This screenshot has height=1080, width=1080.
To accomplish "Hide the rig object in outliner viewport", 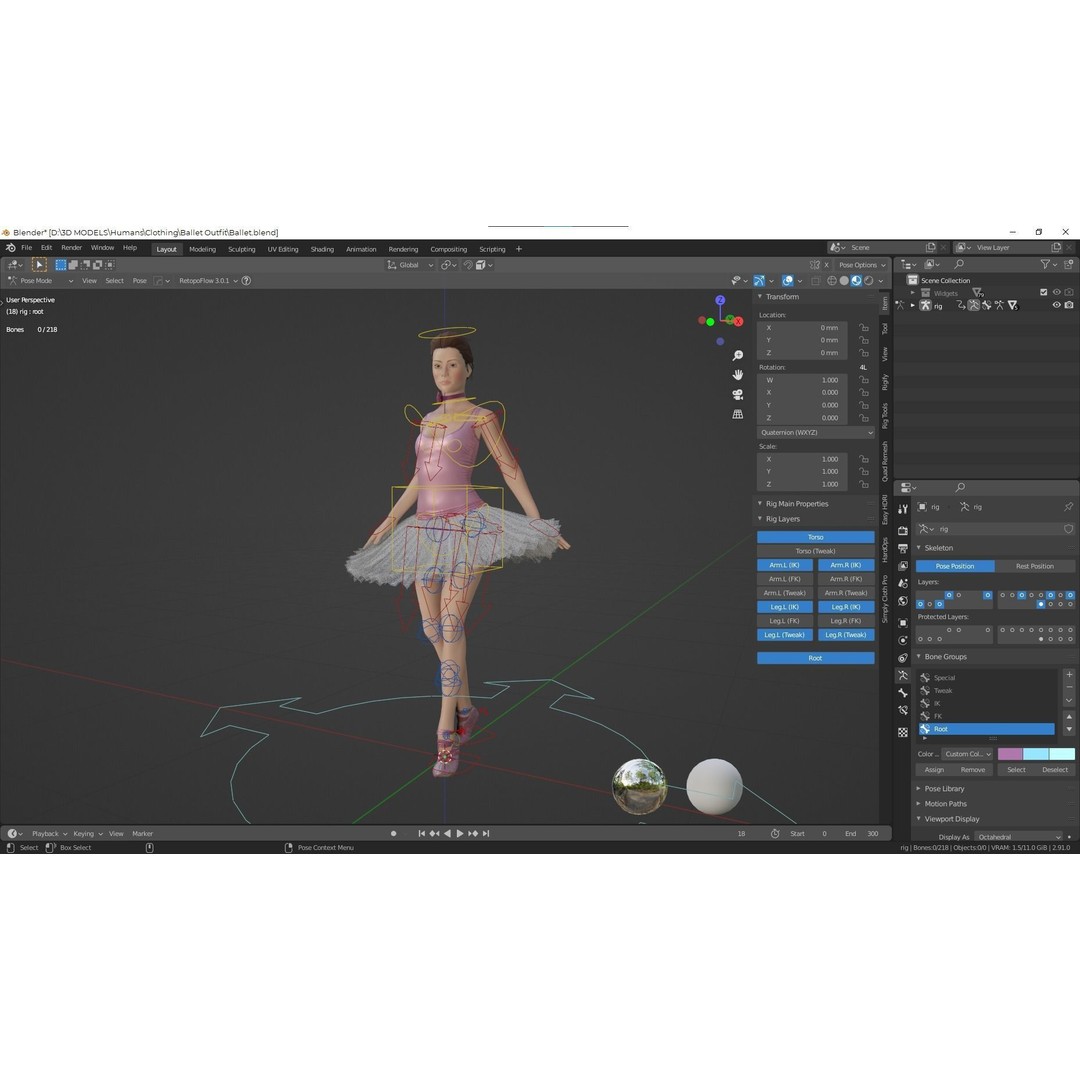I will [x=1057, y=305].
